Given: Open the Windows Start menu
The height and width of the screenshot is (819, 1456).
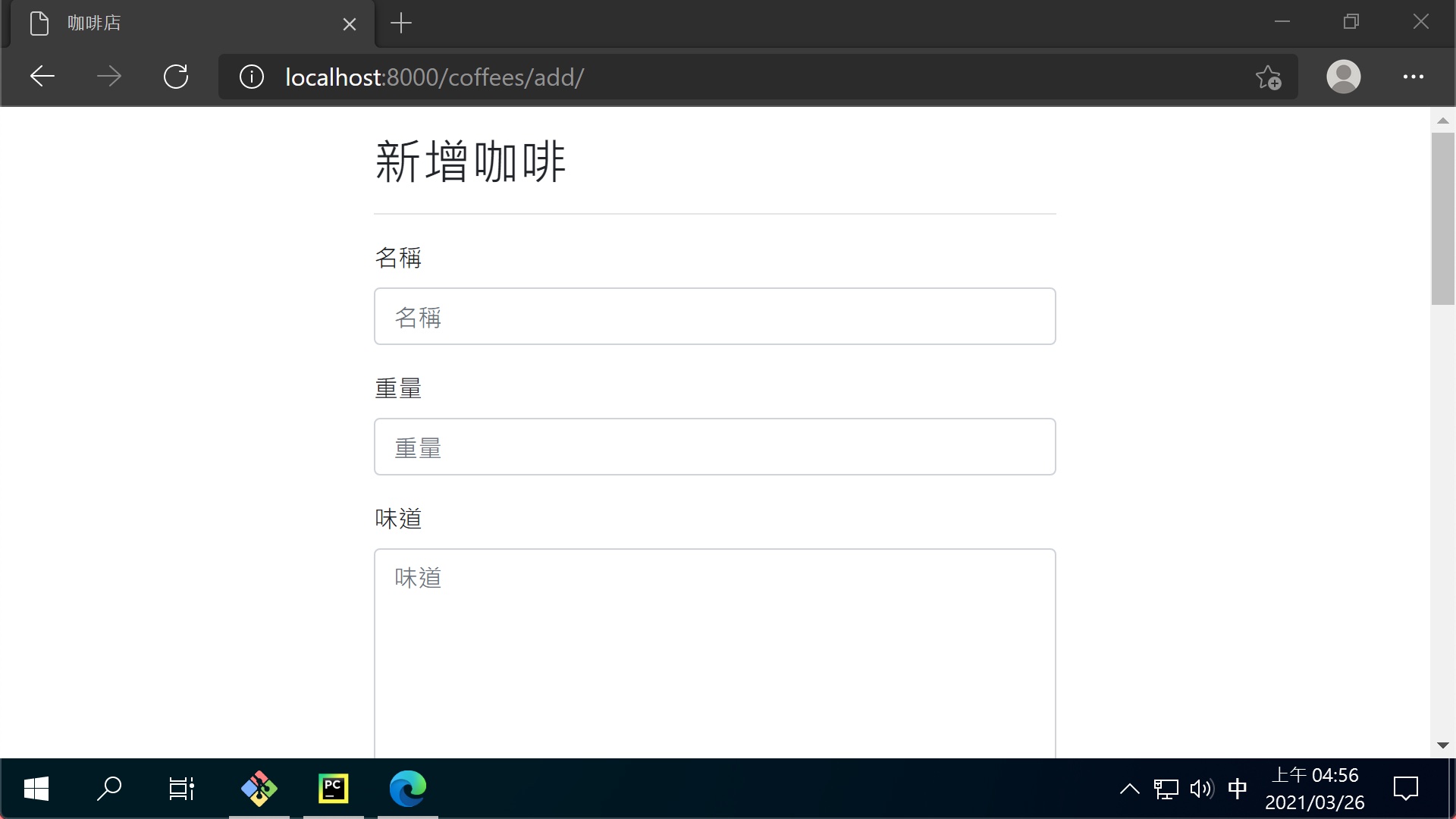Looking at the screenshot, I should [36, 789].
